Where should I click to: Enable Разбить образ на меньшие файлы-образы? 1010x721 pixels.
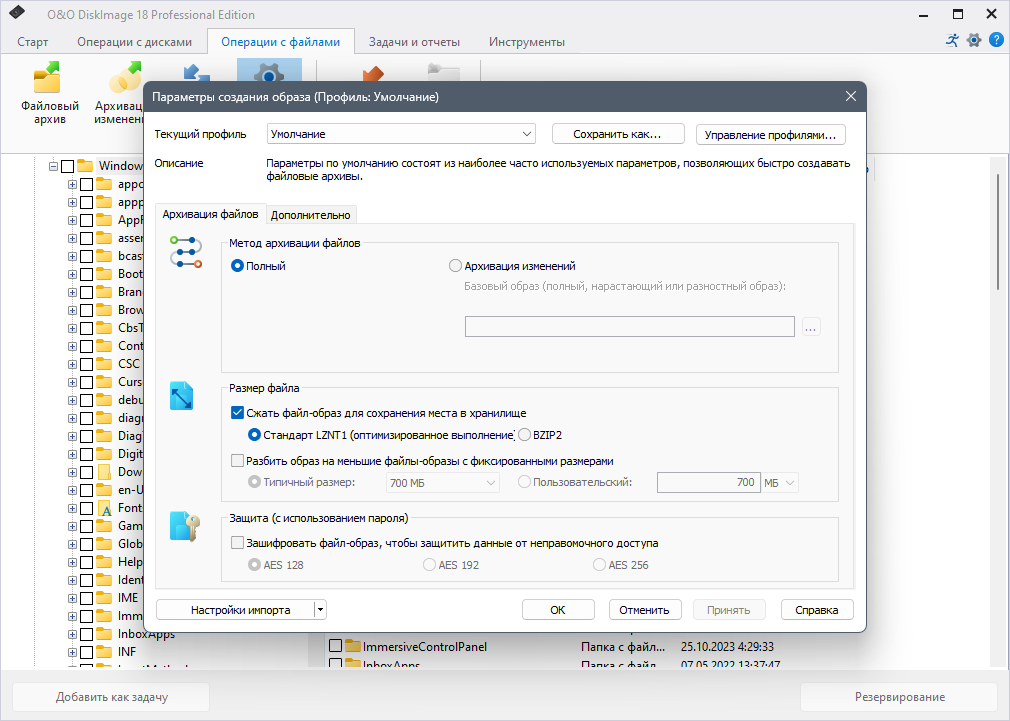(237, 461)
